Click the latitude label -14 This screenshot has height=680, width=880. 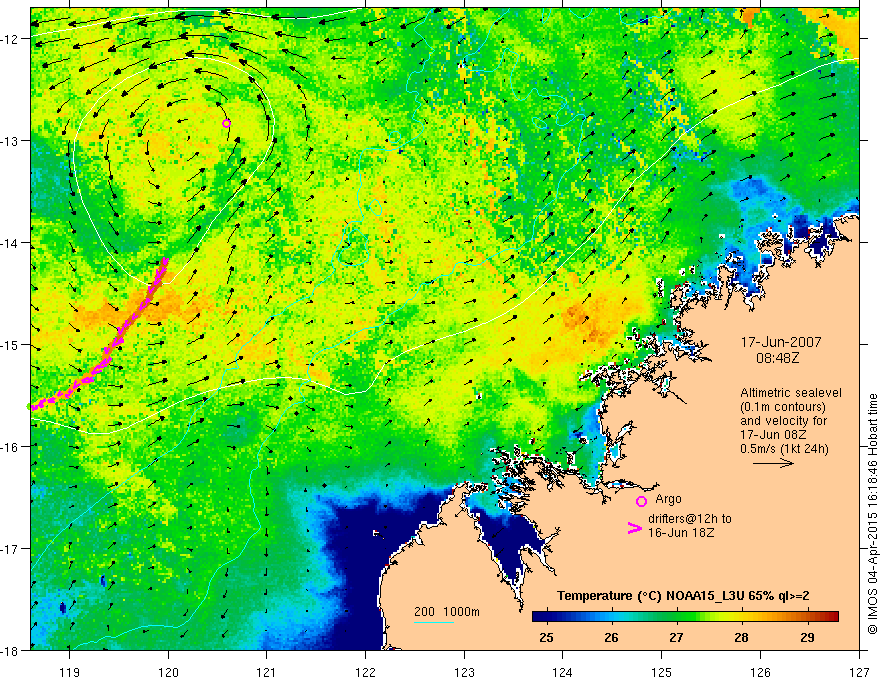(11, 243)
